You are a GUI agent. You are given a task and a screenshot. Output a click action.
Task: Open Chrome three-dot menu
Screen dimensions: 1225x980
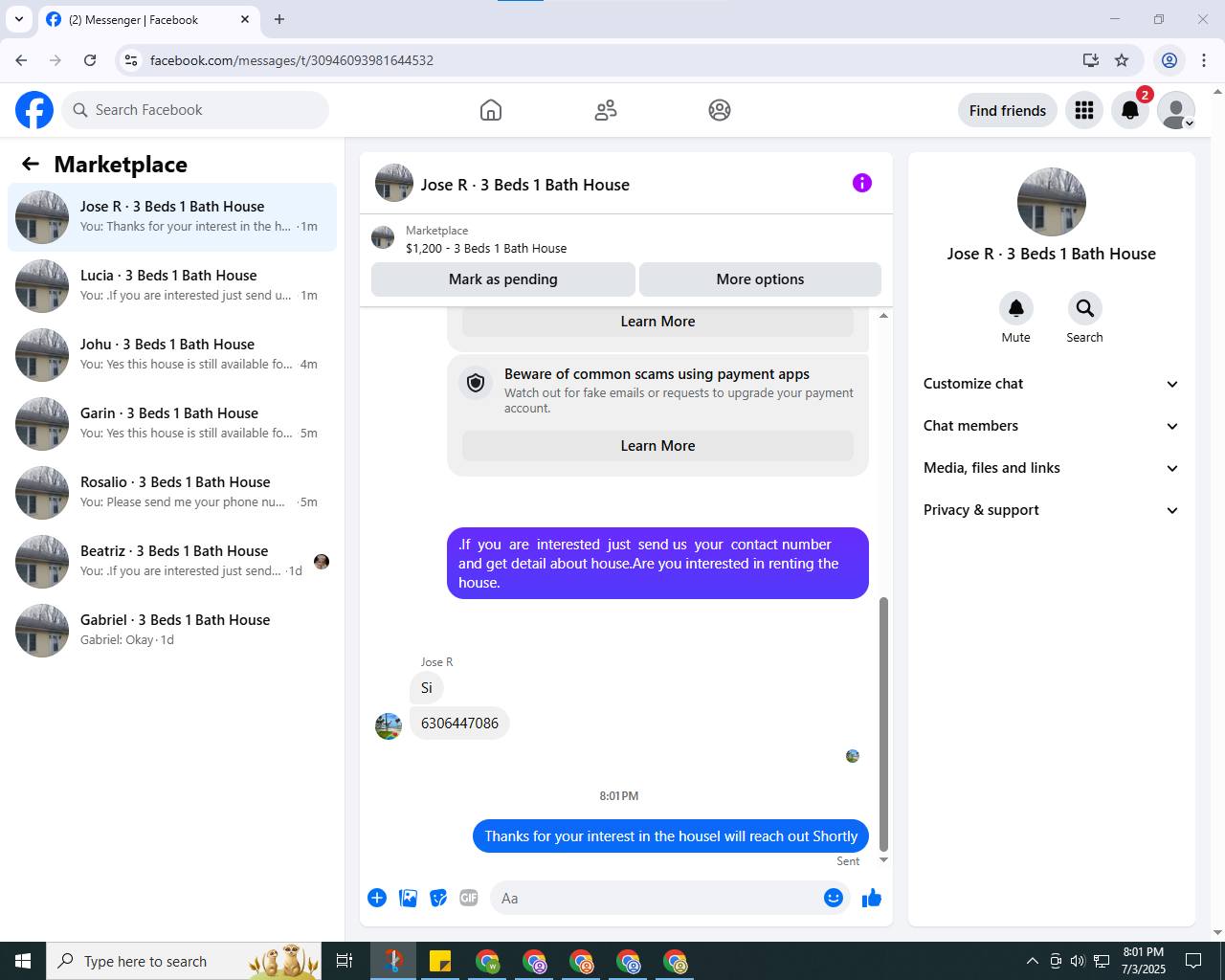1204,60
